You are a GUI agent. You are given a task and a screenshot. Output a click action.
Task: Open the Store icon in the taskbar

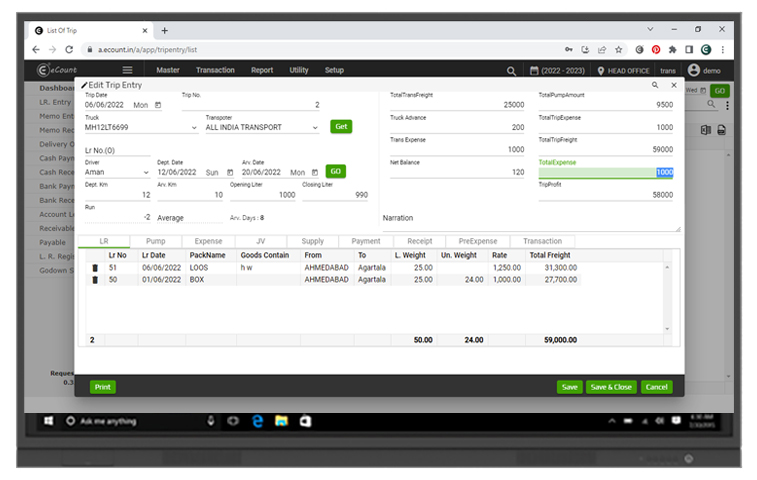click(305, 421)
